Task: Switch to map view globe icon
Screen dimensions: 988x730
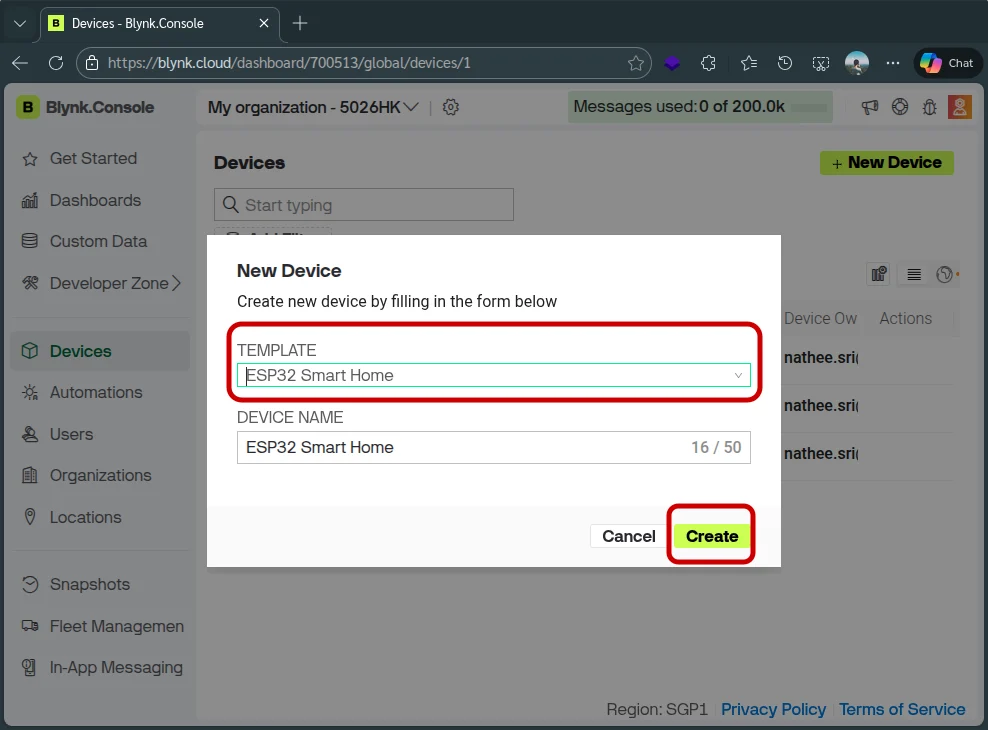Action: [945, 274]
